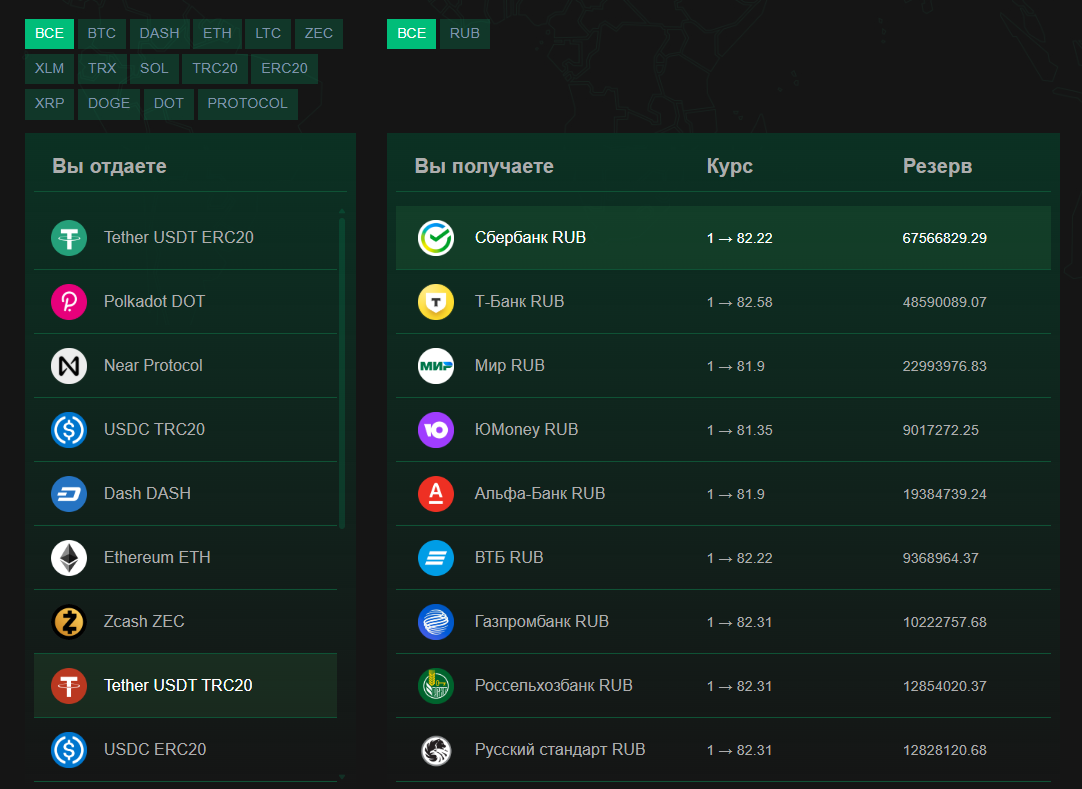
Task: Click the Сбербанк logo icon
Action: (436, 238)
